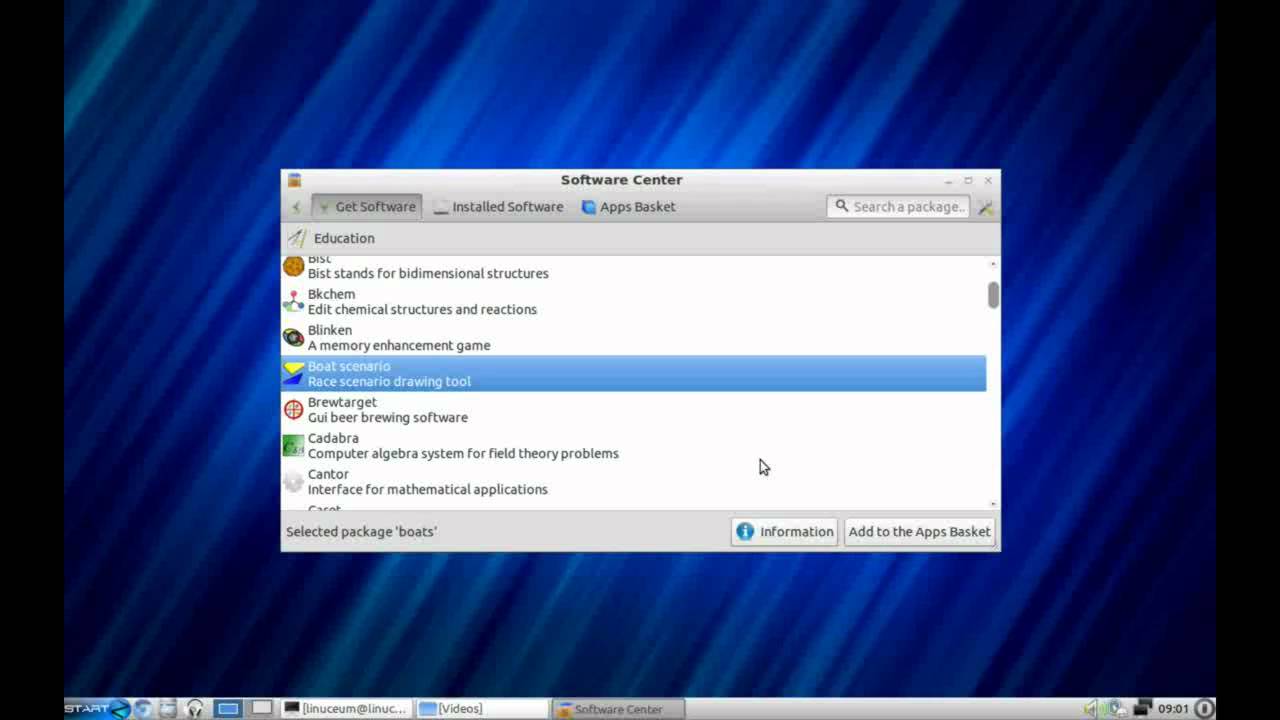
Task: Open the START menu
Action: click(x=97, y=708)
